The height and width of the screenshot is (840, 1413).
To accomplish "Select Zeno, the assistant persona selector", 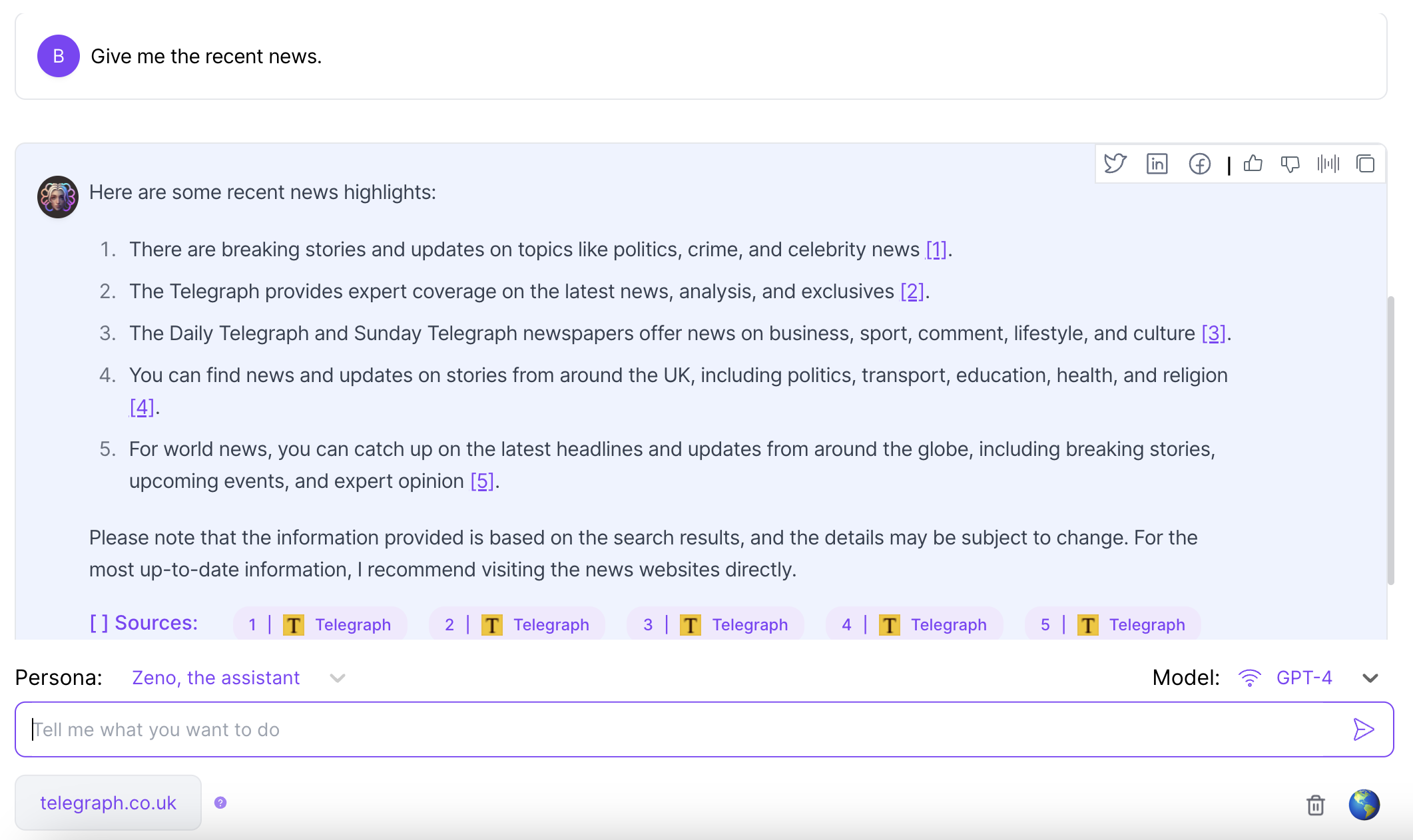I will (x=216, y=678).
